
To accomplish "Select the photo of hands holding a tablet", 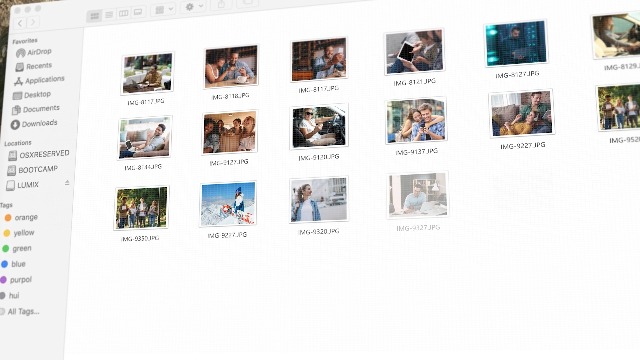I will (414, 52).
